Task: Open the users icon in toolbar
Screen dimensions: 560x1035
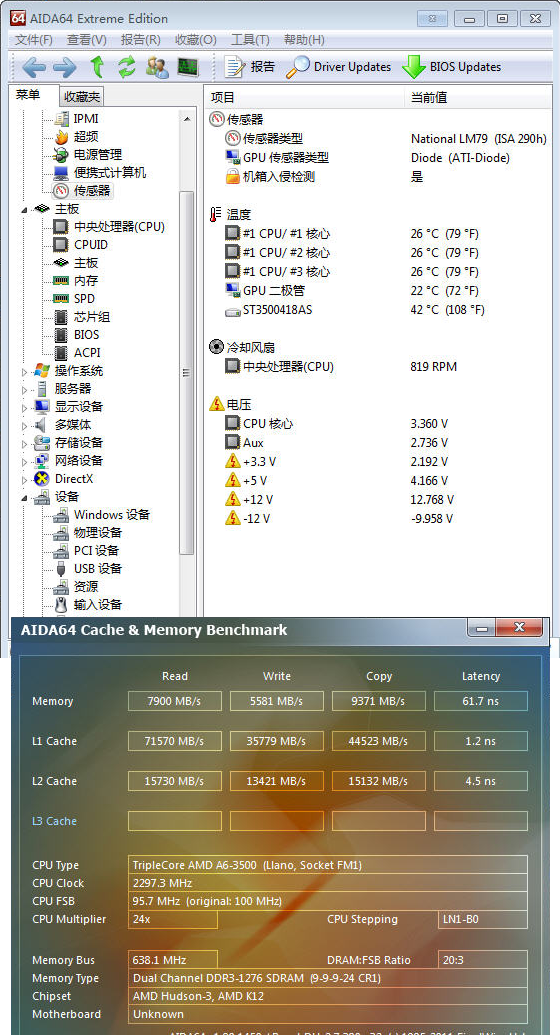Action: [x=157, y=67]
